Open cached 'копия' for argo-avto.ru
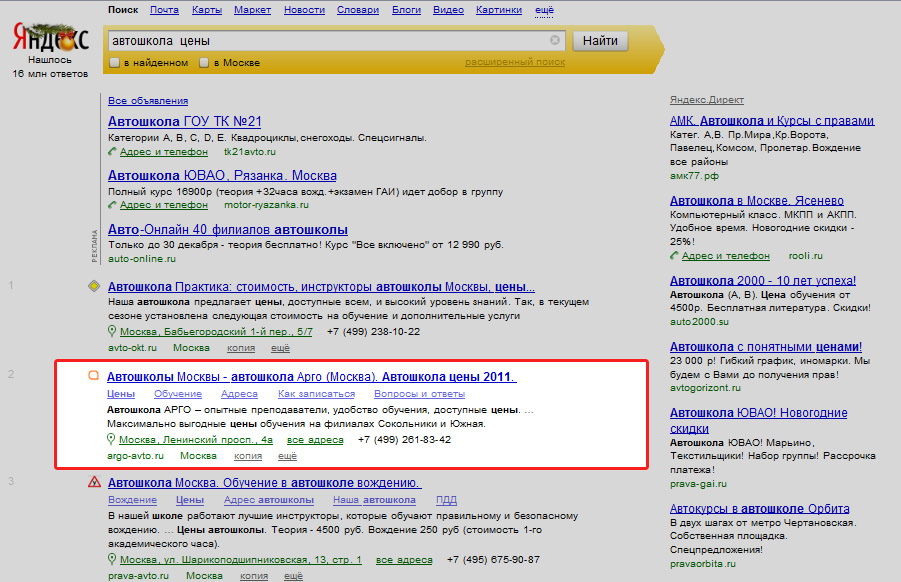This screenshot has width=901, height=582. tap(248, 456)
